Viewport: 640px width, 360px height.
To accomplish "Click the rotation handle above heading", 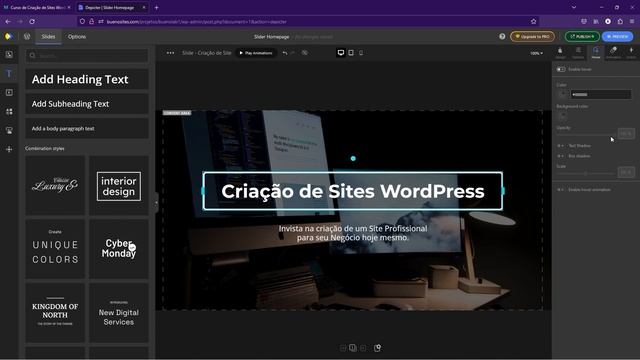I will [x=353, y=158].
